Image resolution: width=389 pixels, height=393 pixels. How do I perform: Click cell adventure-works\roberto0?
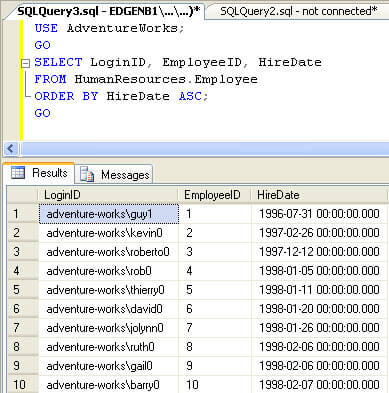point(109,252)
